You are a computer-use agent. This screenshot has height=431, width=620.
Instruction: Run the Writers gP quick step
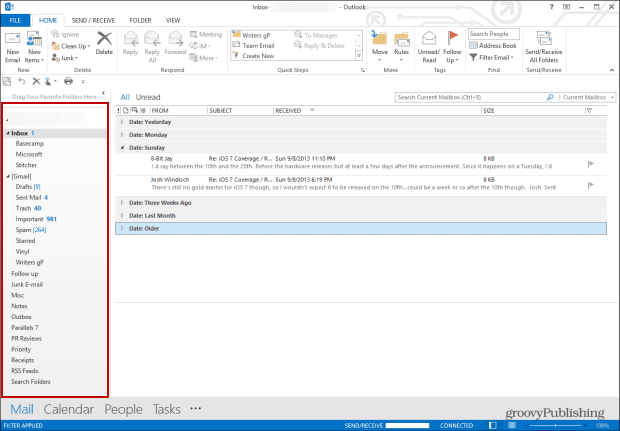(251, 35)
